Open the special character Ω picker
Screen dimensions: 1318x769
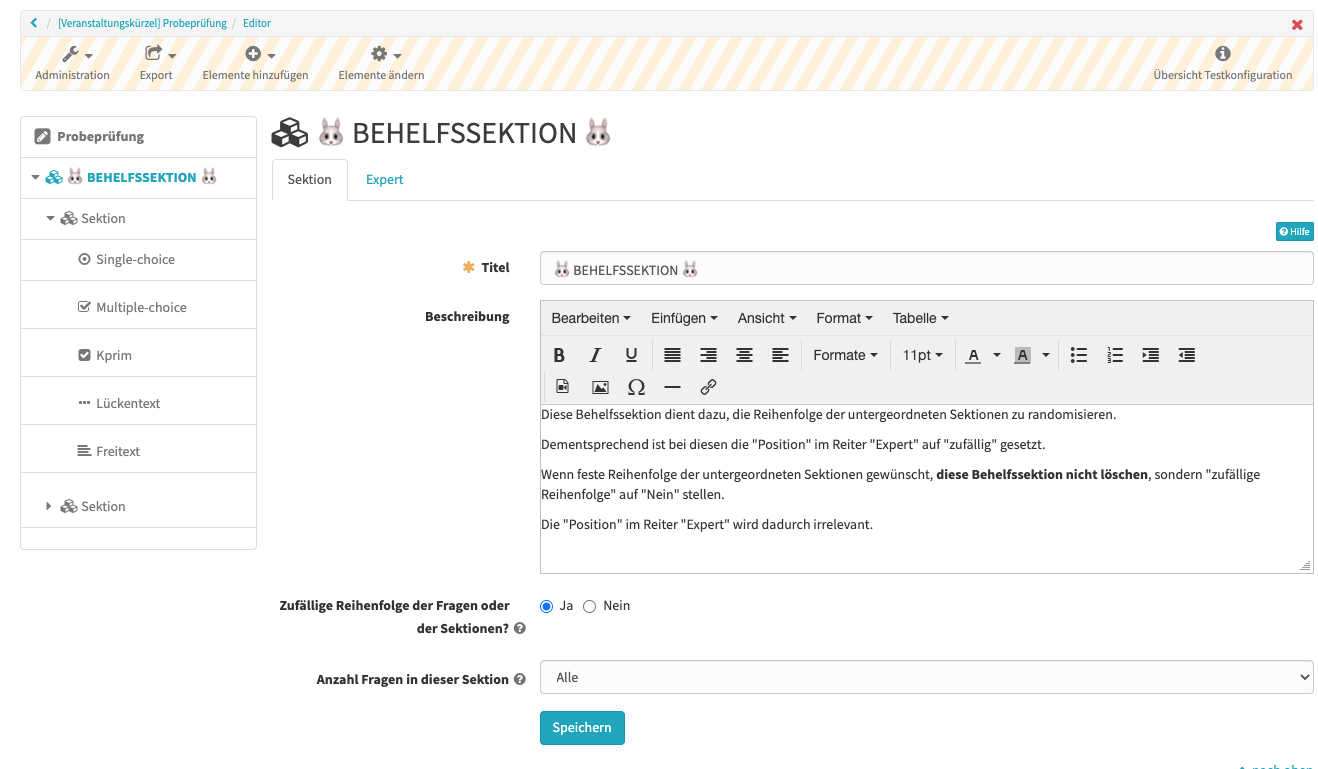point(636,386)
